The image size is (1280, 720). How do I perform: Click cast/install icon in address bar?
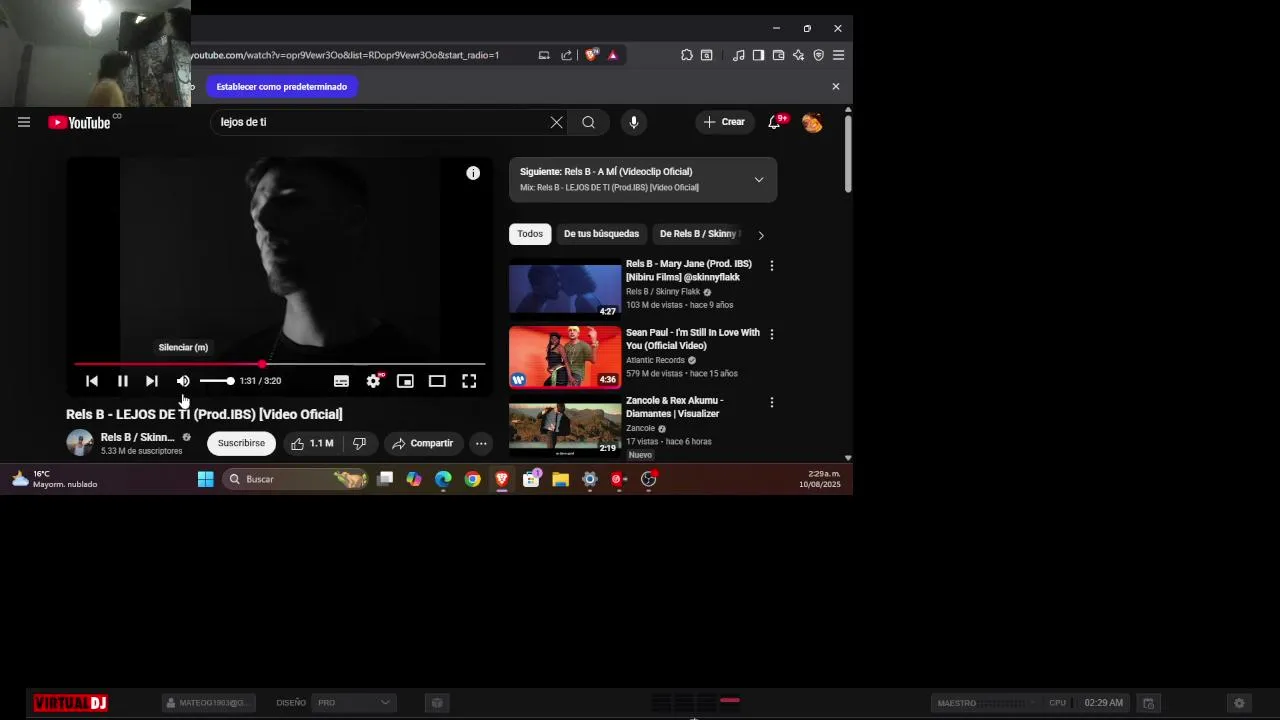[544, 55]
